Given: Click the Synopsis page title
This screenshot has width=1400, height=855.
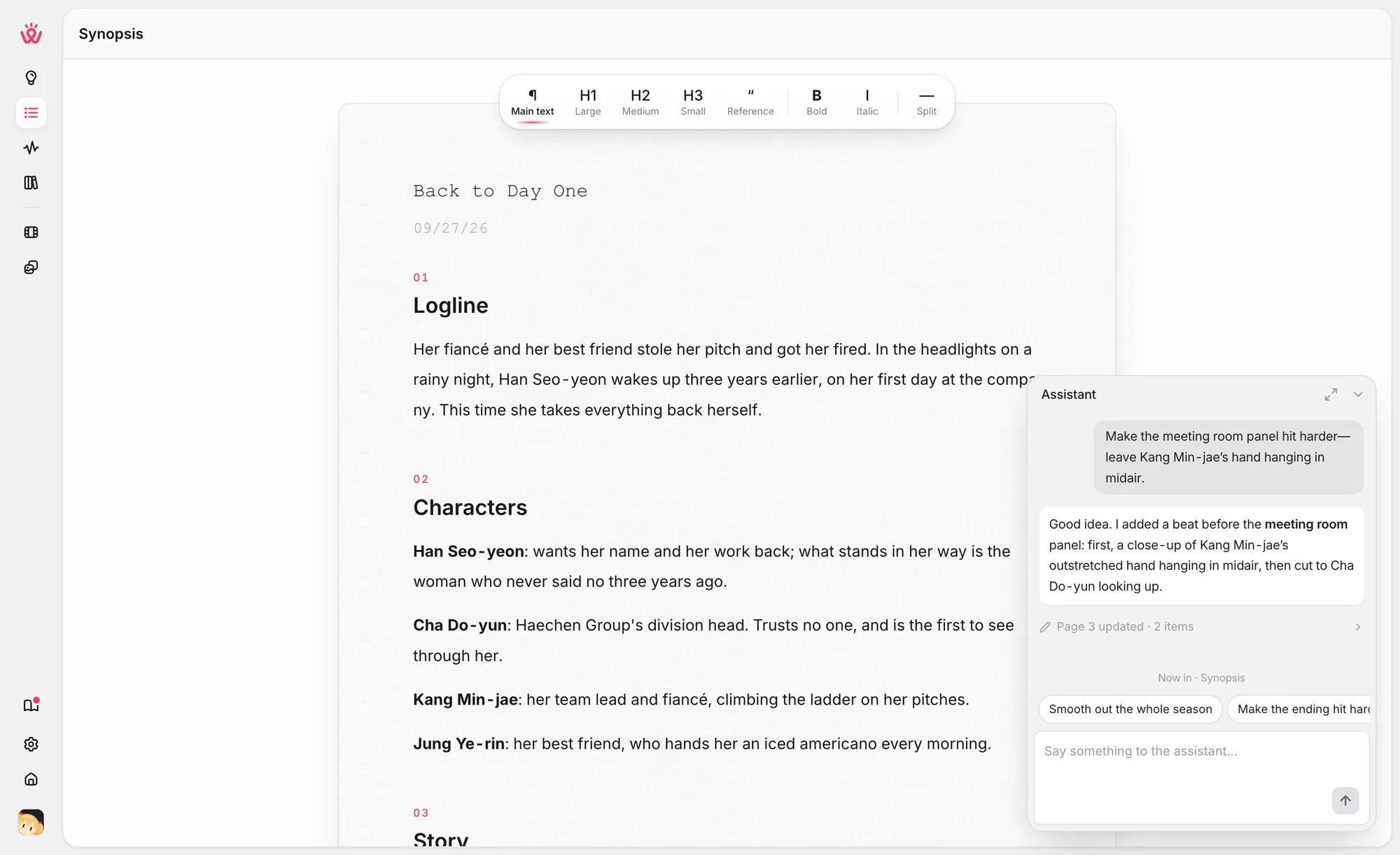Looking at the screenshot, I should 111,34.
